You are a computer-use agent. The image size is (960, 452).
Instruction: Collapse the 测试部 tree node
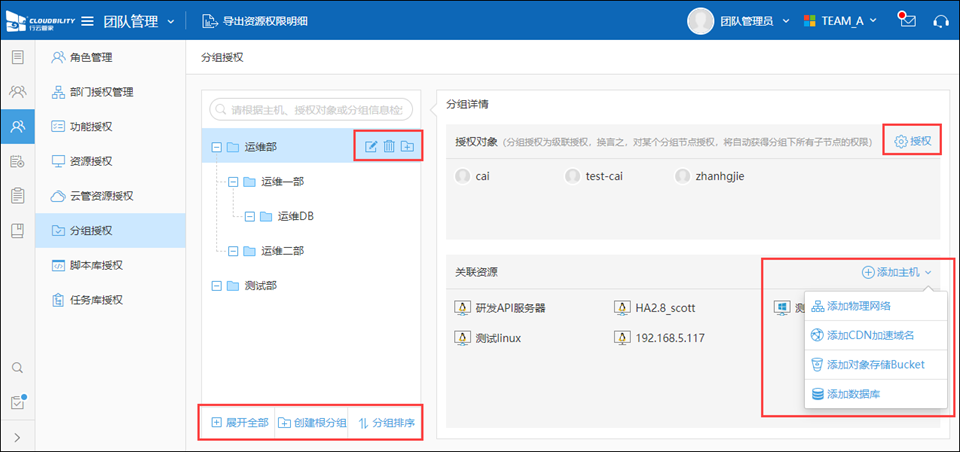tap(216, 286)
